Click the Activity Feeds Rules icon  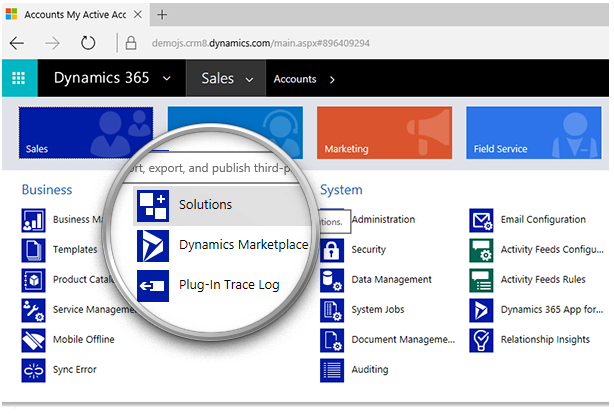pyautogui.click(x=481, y=280)
